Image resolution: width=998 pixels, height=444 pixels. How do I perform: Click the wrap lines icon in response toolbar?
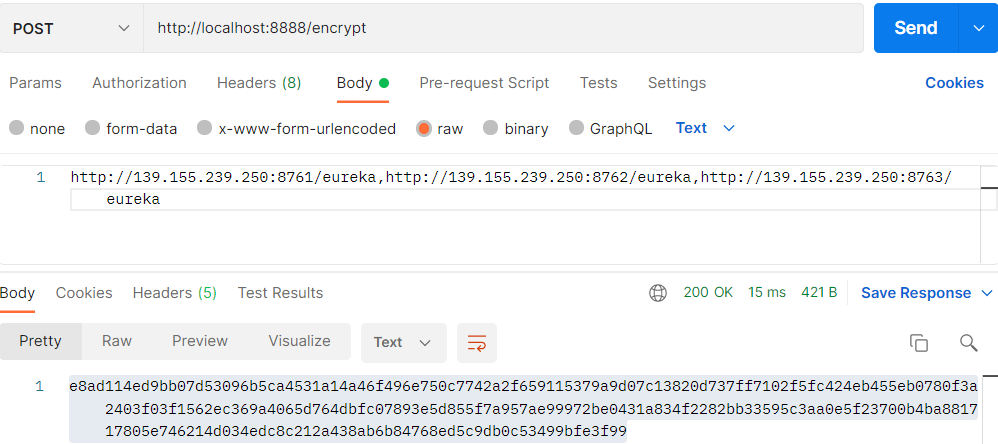tap(477, 342)
